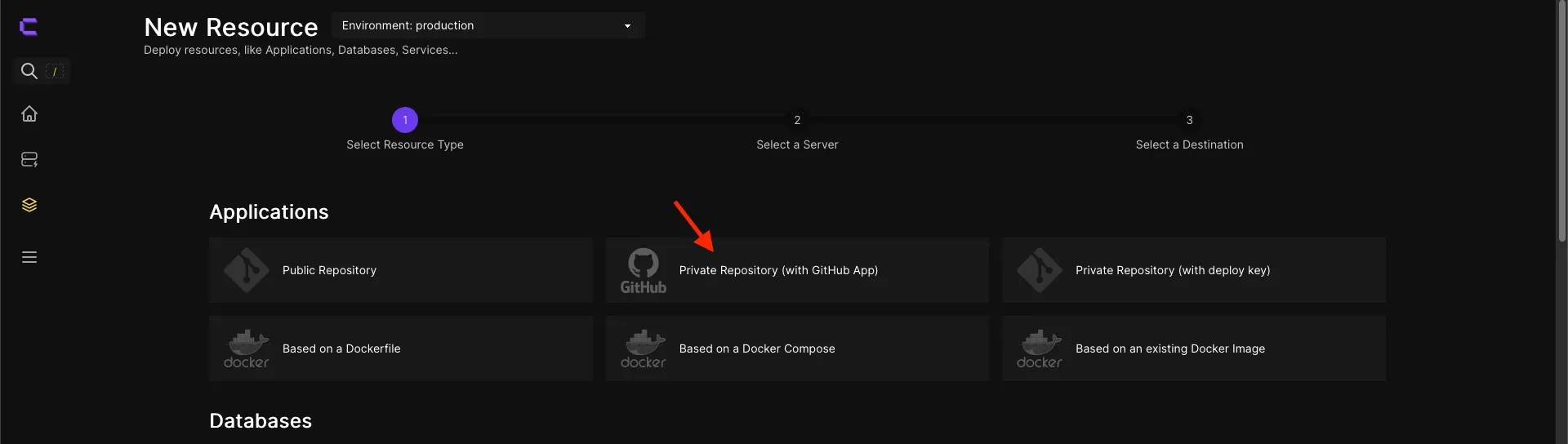Screen dimensions: 1568x444
Task: Open the hamburger menu icon
Action: [29, 257]
